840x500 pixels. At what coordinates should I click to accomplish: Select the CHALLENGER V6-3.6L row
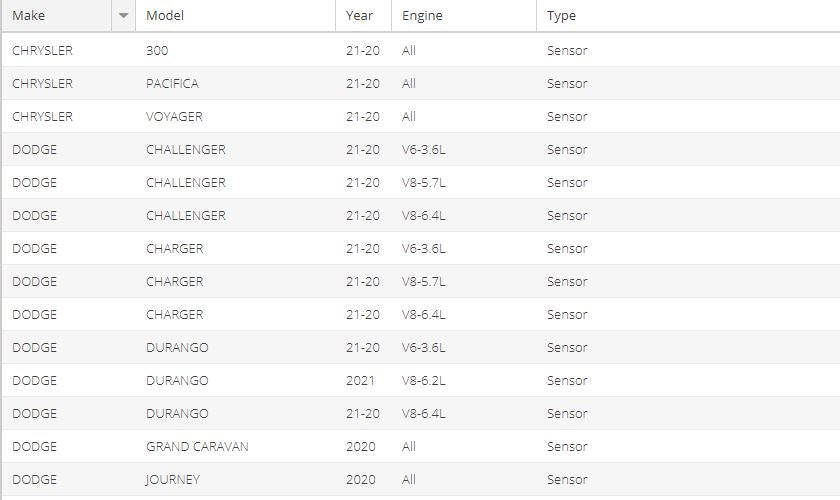tap(421, 150)
